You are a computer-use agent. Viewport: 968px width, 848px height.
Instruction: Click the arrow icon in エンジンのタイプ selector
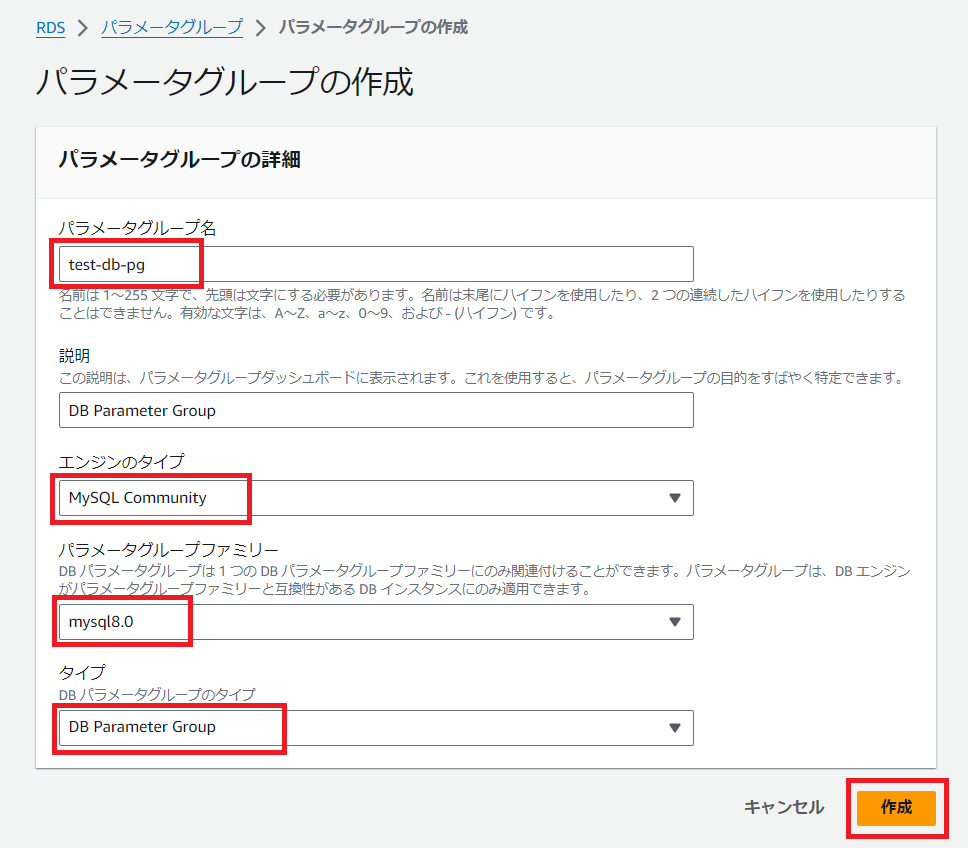[x=674, y=498]
